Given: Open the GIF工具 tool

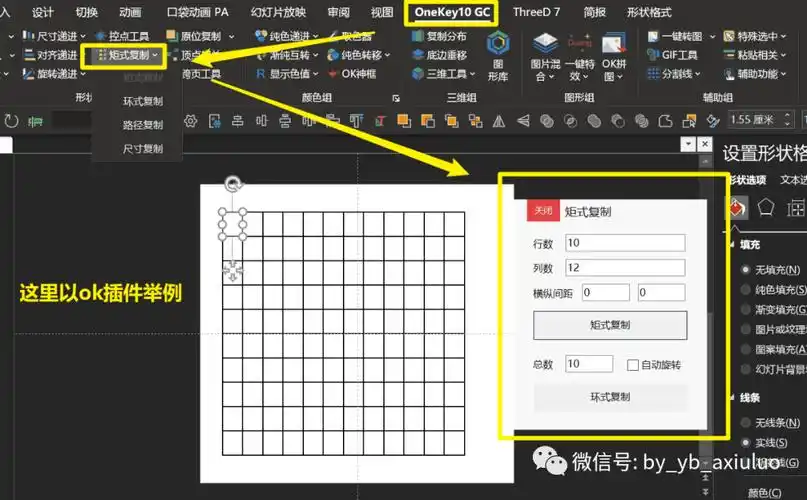Looking at the screenshot, I should pos(672,55).
